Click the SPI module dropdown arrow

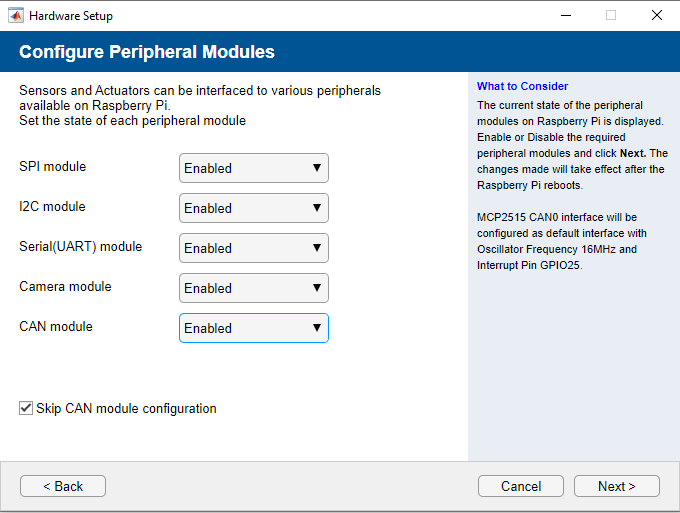tap(317, 168)
